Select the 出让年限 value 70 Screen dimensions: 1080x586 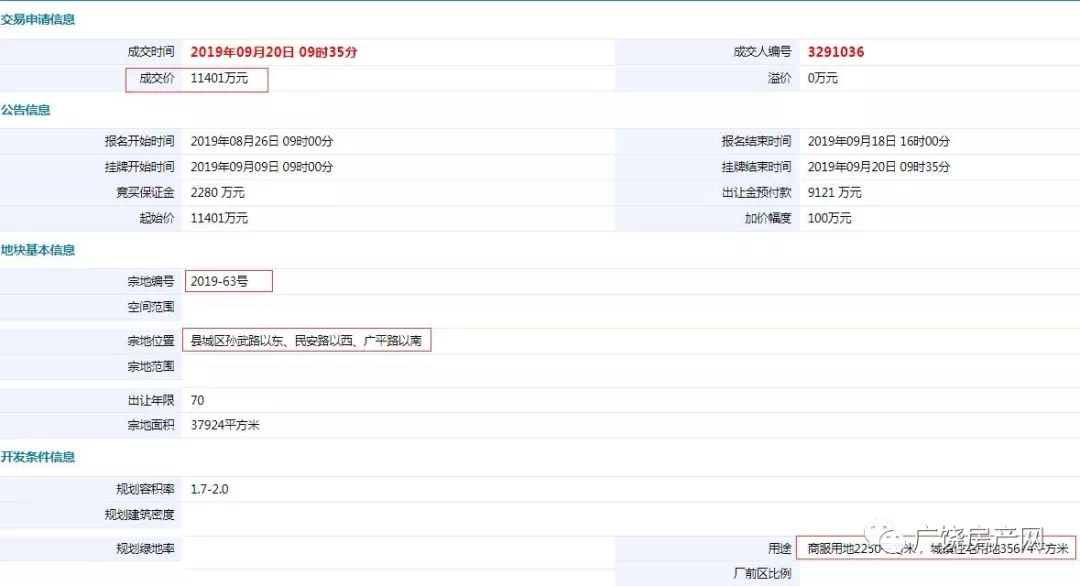(x=197, y=400)
